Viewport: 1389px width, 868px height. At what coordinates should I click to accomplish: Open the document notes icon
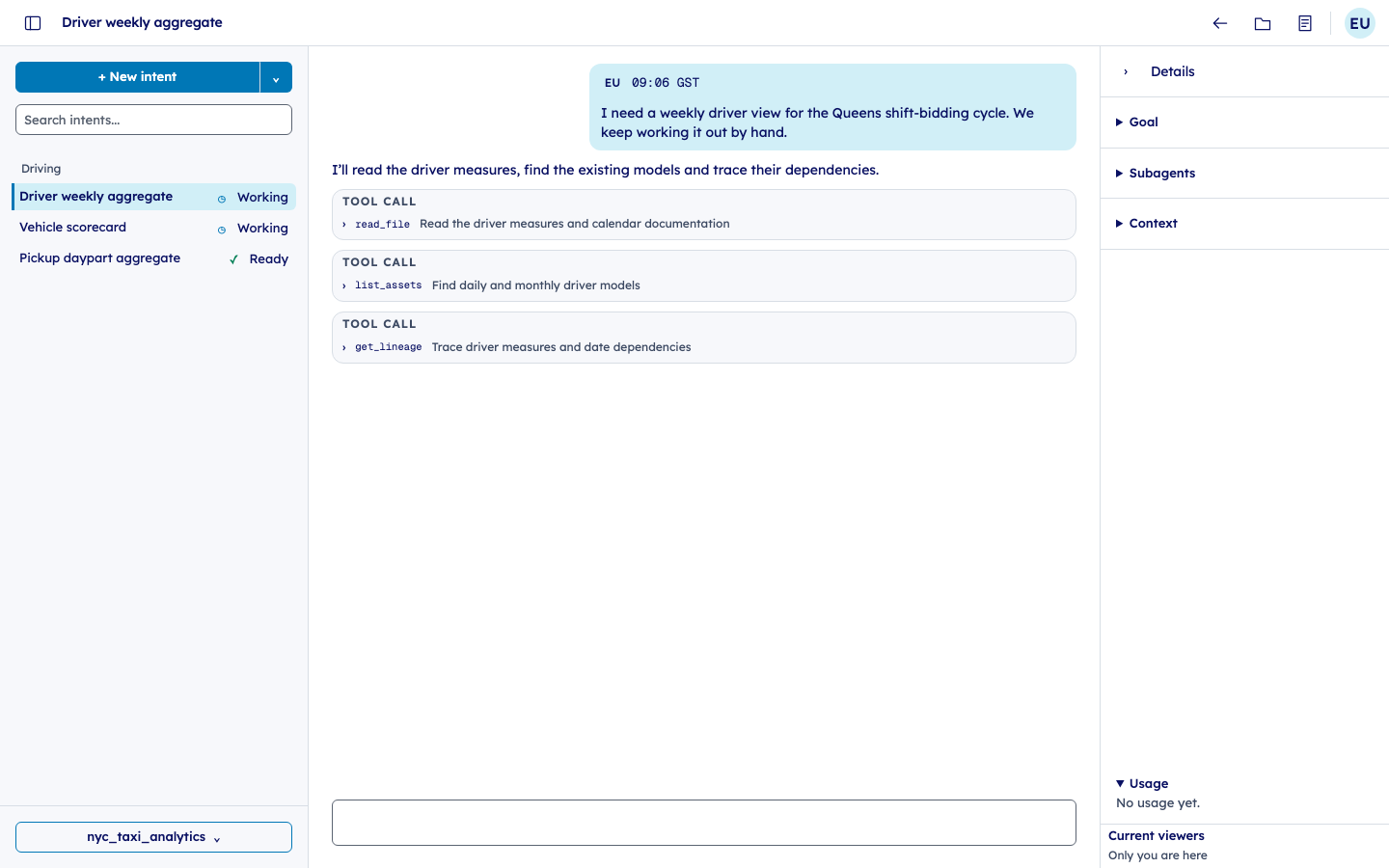click(x=1305, y=23)
